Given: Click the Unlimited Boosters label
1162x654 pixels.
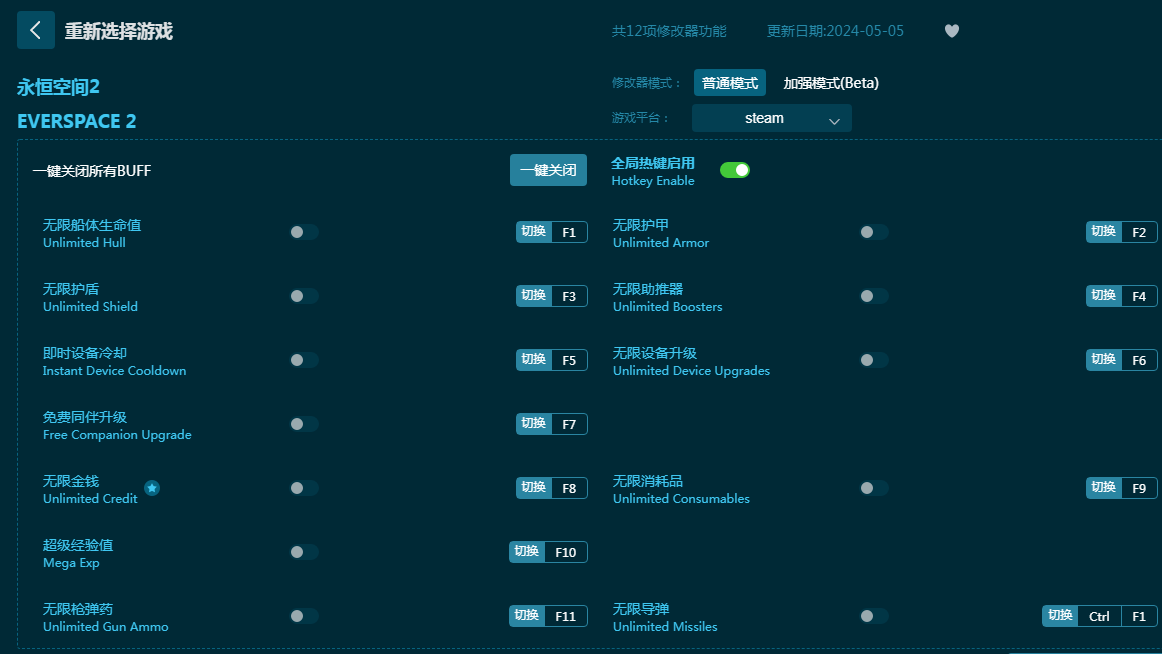Looking at the screenshot, I should point(668,307).
